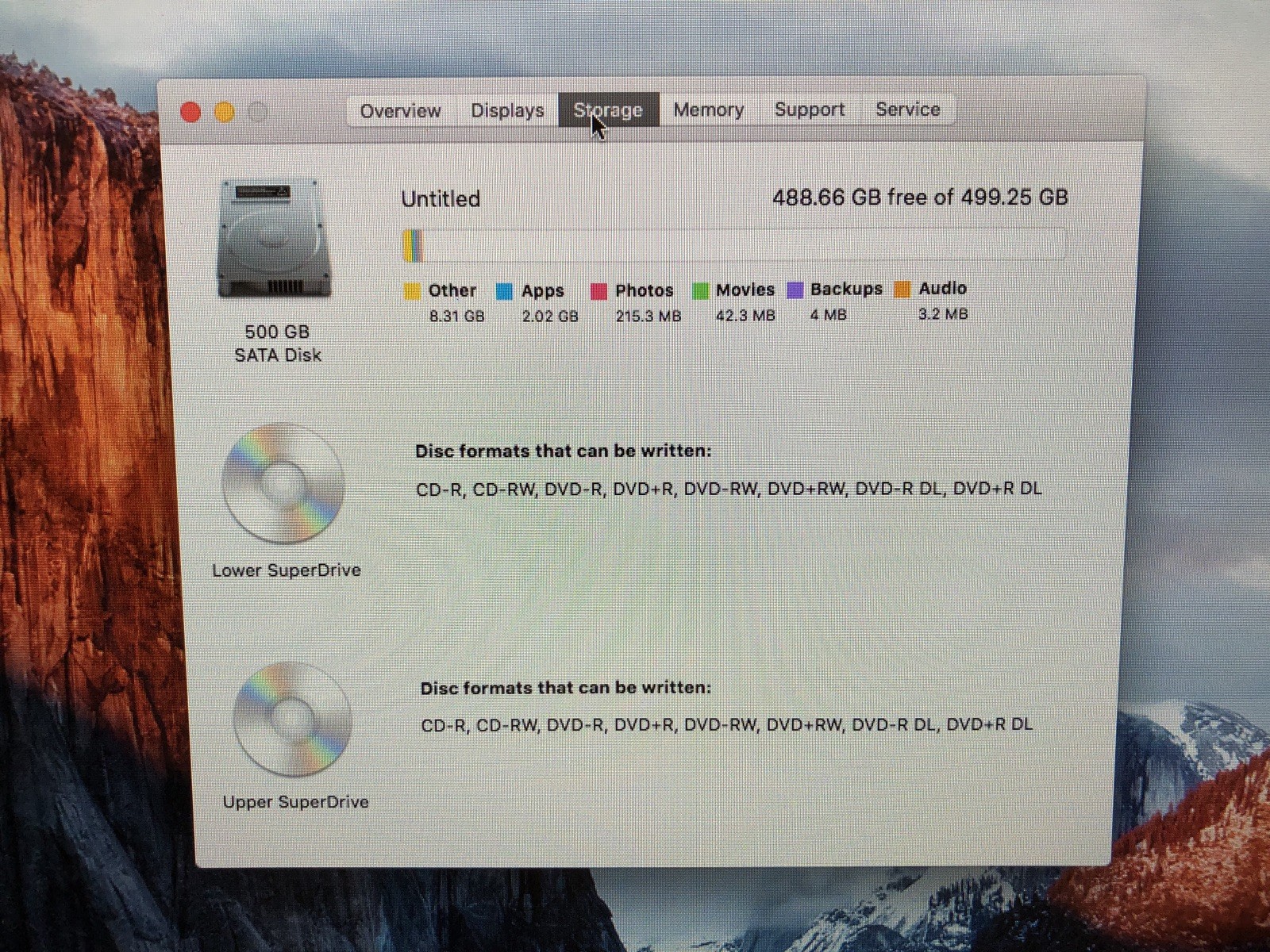The width and height of the screenshot is (1270, 952).
Task: Click the 'Untitled' volume name
Action: tap(441, 198)
